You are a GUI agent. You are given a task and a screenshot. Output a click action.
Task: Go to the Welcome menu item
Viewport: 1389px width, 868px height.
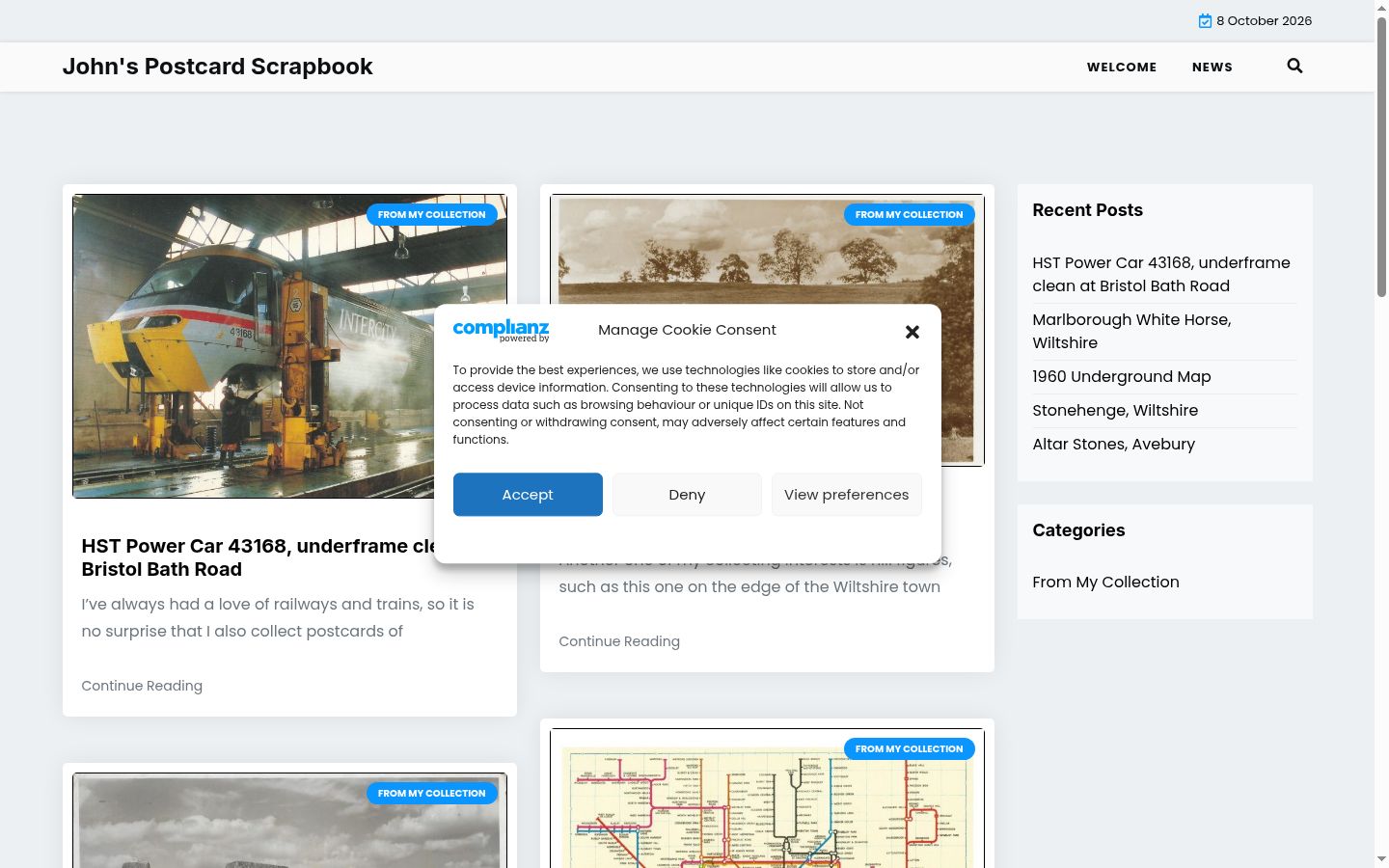(1122, 68)
